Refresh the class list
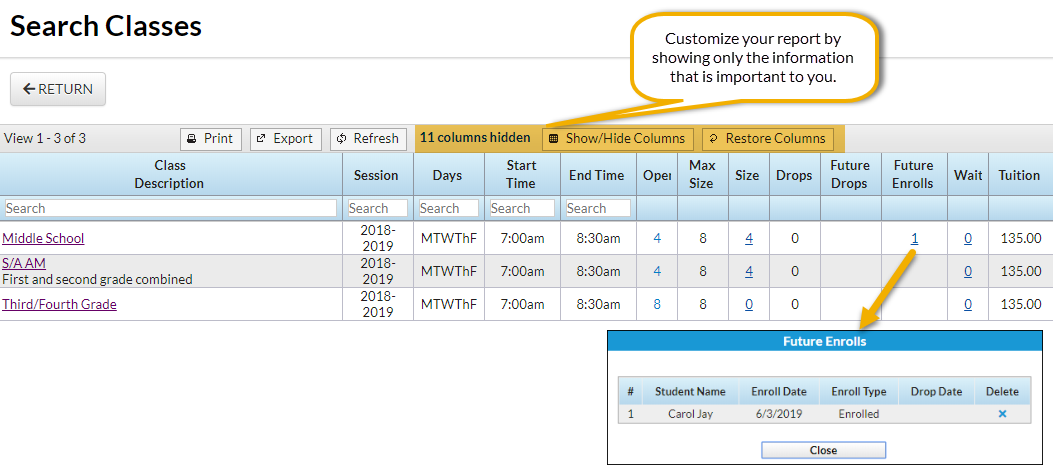1053x465 pixels. click(368, 139)
